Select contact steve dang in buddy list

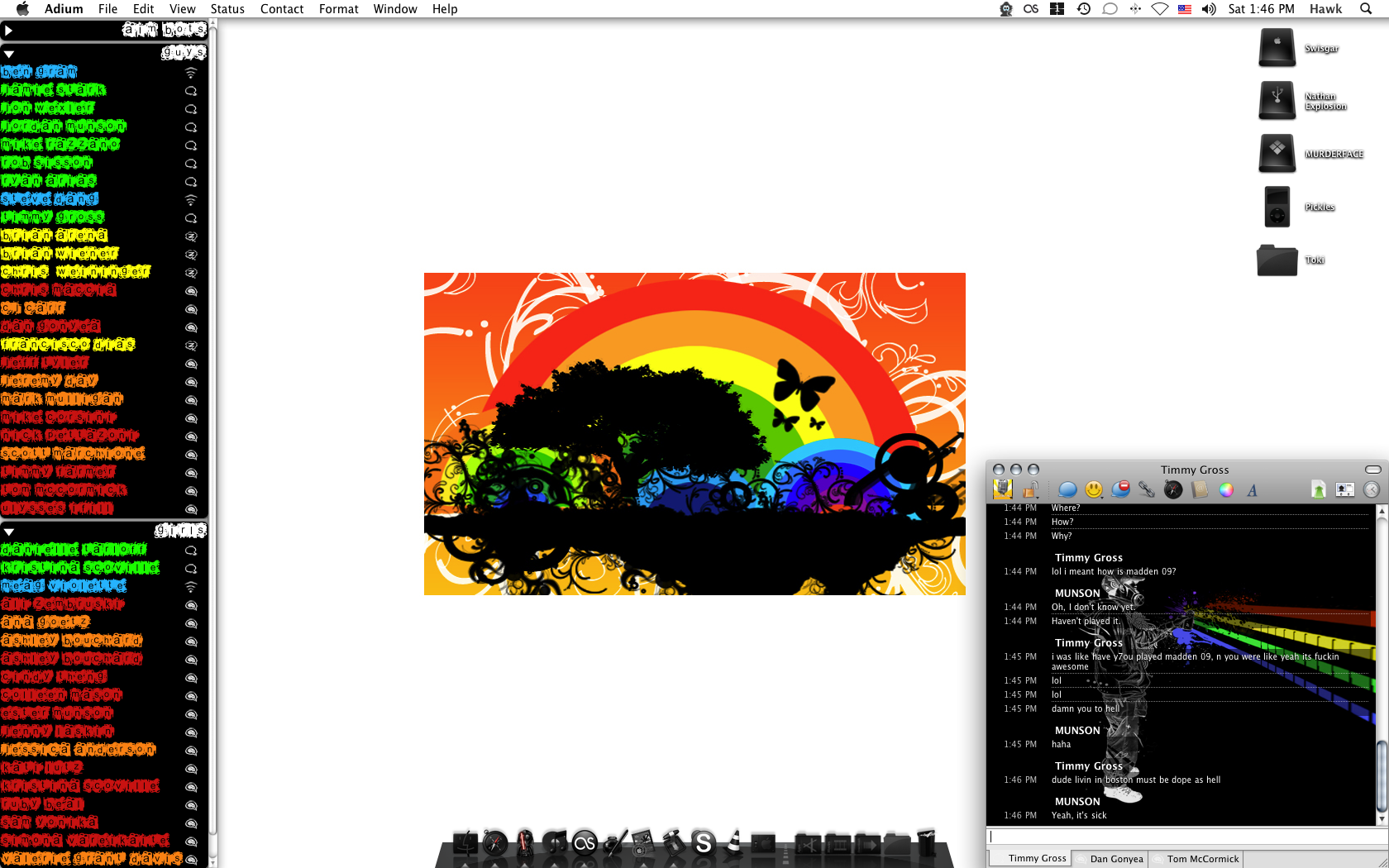click(x=104, y=199)
